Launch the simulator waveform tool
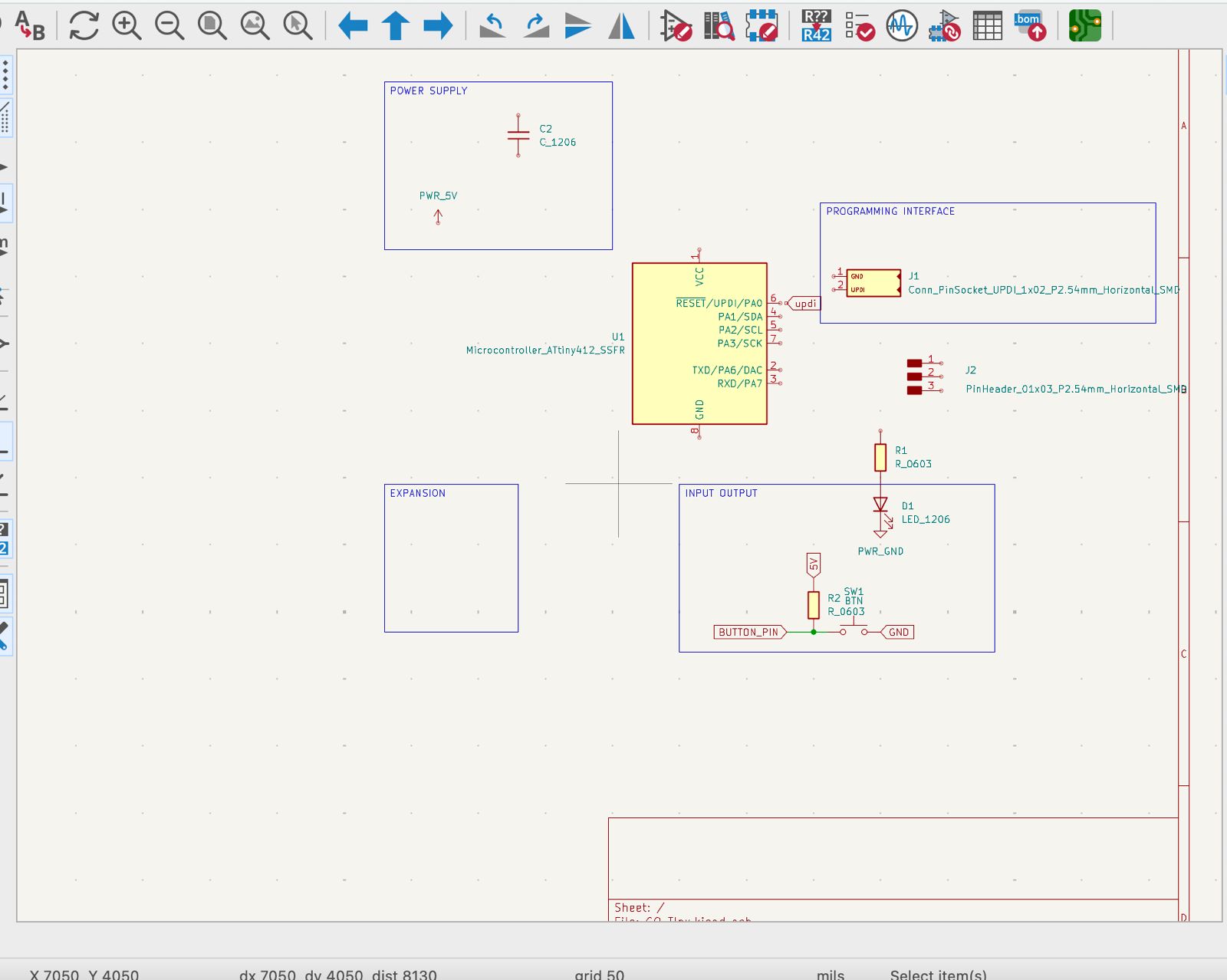The height and width of the screenshot is (980, 1227). 902,25
